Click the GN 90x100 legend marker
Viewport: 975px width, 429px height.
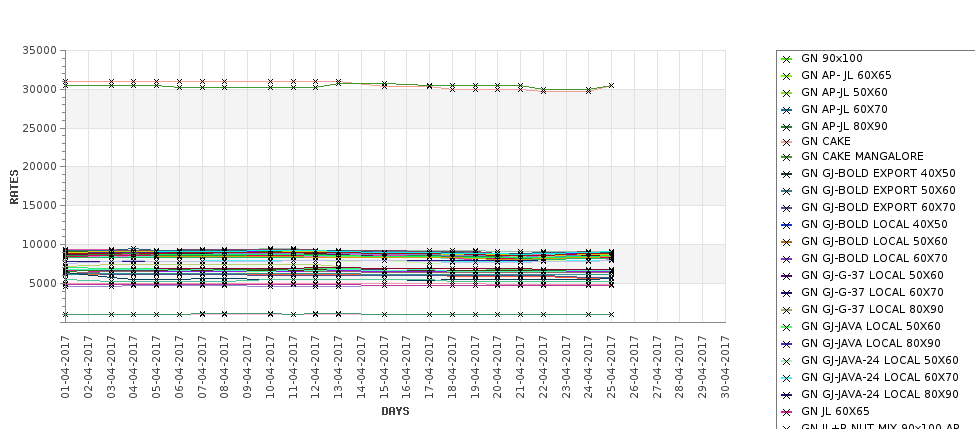tap(787, 59)
